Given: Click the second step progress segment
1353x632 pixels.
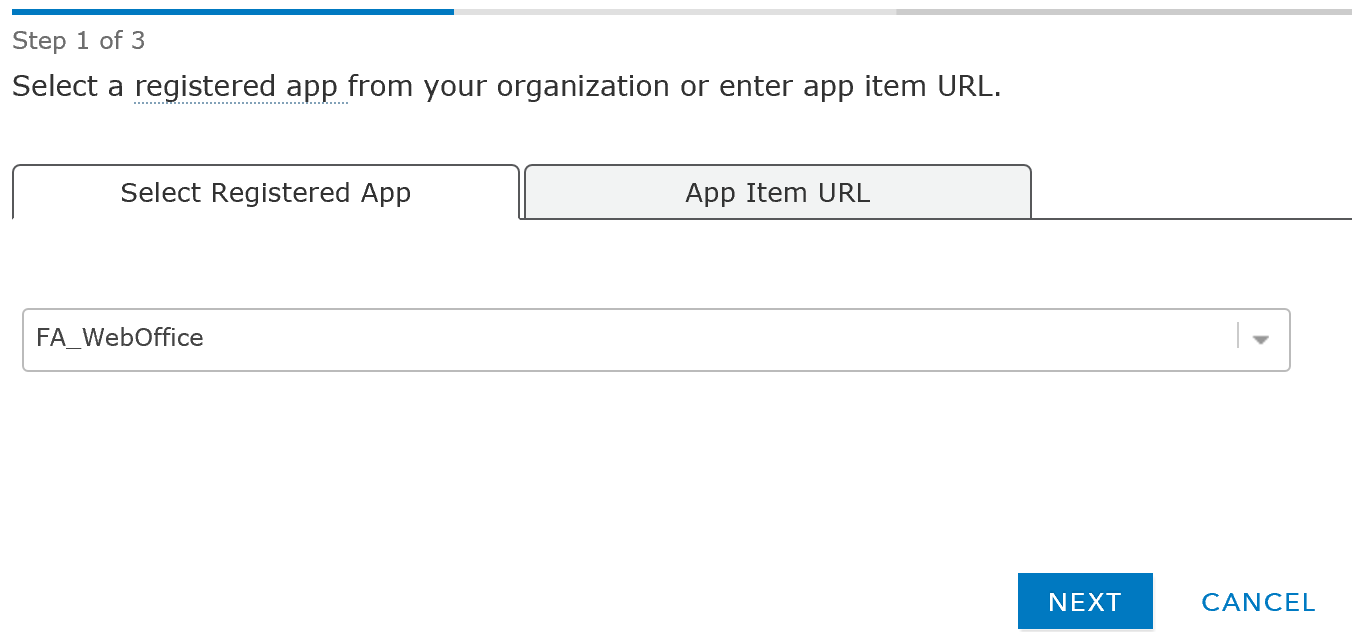Looking at the screenshot, I should pyautogui.click(x=675, y=10).
